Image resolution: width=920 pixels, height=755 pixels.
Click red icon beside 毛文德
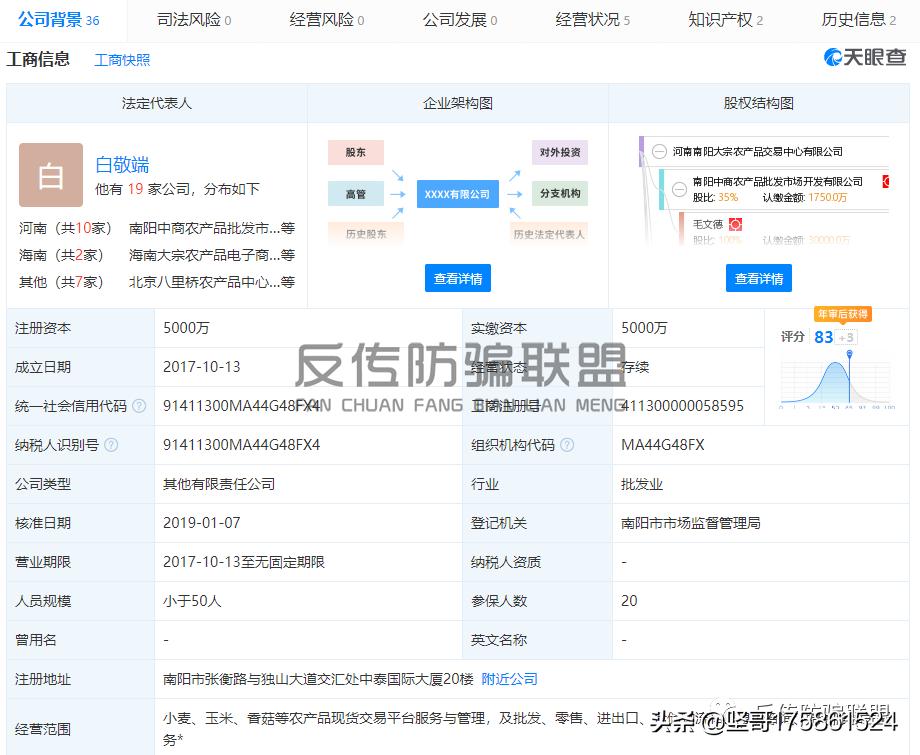pyautogui.click(x=735, y=224)
